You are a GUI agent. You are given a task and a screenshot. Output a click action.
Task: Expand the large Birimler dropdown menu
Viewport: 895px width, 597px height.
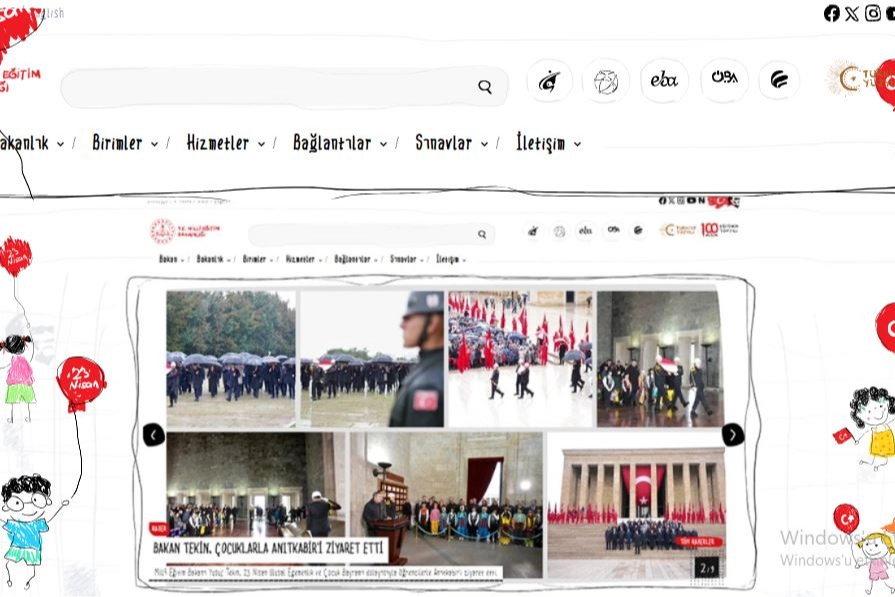pyautogui.click(x=125, y=143)
